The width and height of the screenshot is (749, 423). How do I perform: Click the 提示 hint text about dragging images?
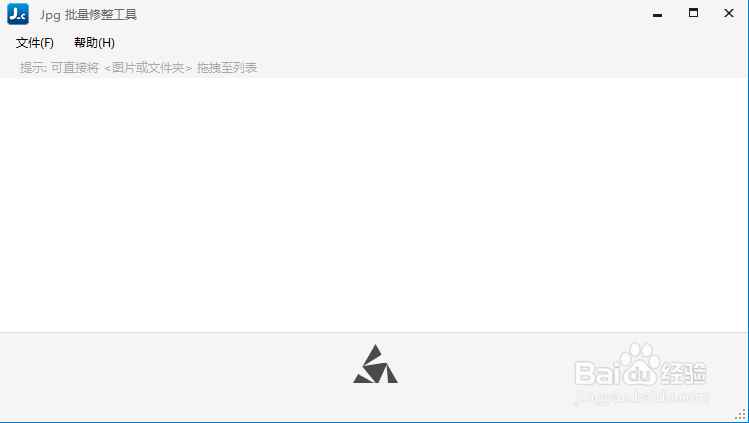(139, 68)
